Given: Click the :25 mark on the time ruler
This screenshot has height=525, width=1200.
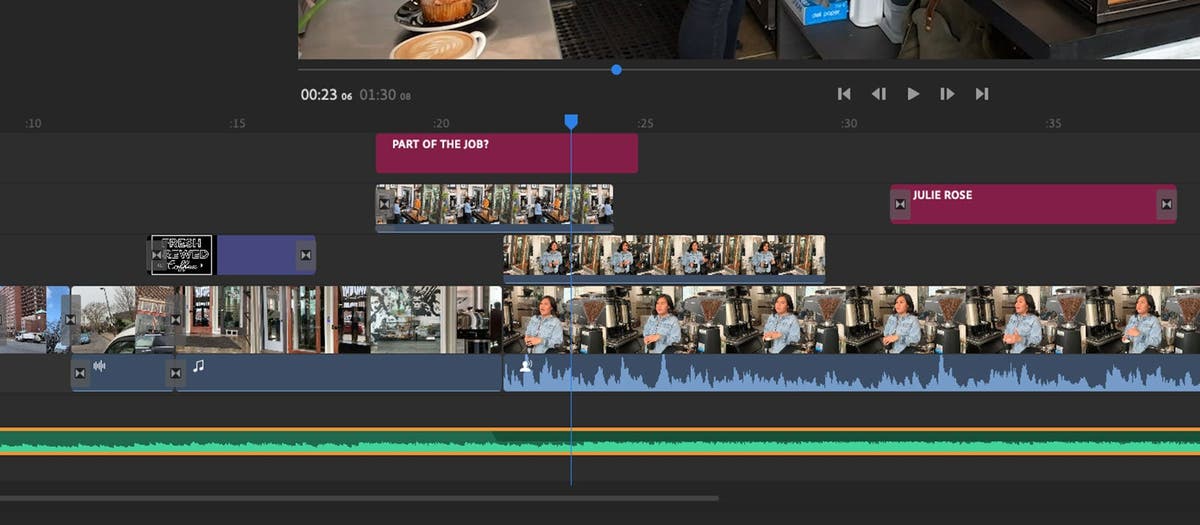Looking at the screenshot, I should pyautogui.click(x=645, y=124).
